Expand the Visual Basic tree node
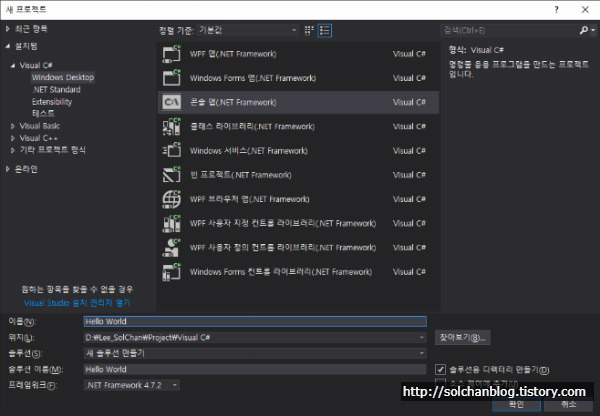 tap(13, 126)
